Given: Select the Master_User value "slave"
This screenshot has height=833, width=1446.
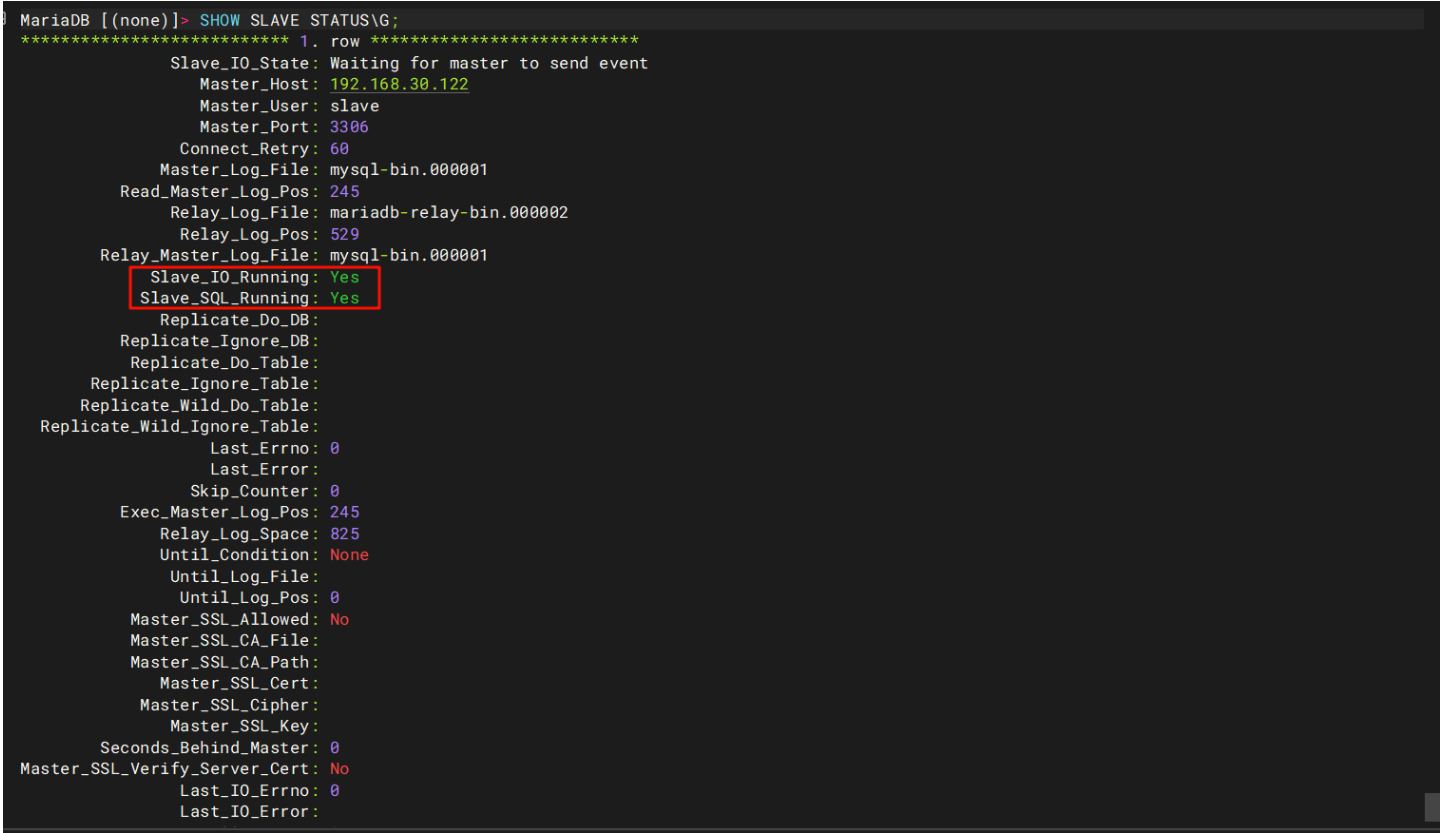Looking at the screenshot, I should coord(354,106).
